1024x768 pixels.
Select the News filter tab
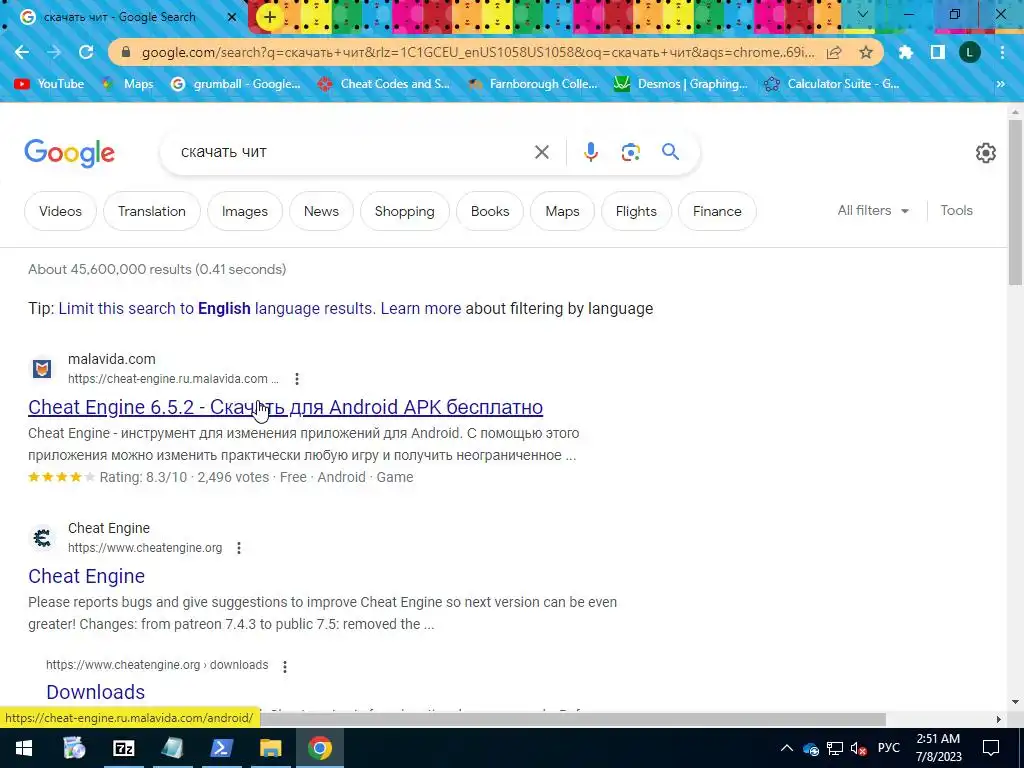point(321,211)
